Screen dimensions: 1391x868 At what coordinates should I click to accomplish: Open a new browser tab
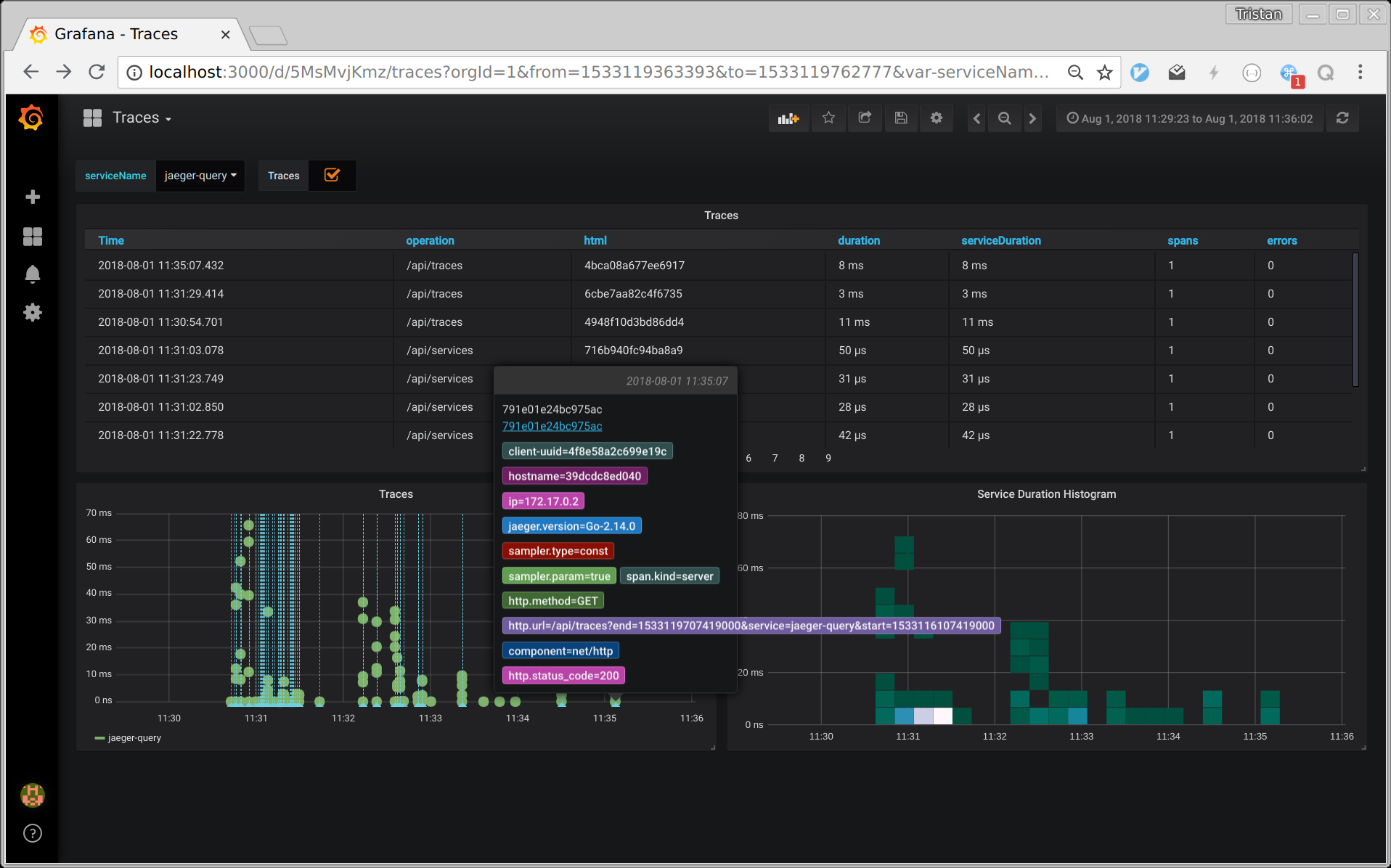pyautogui.click(x=269, y=35)
